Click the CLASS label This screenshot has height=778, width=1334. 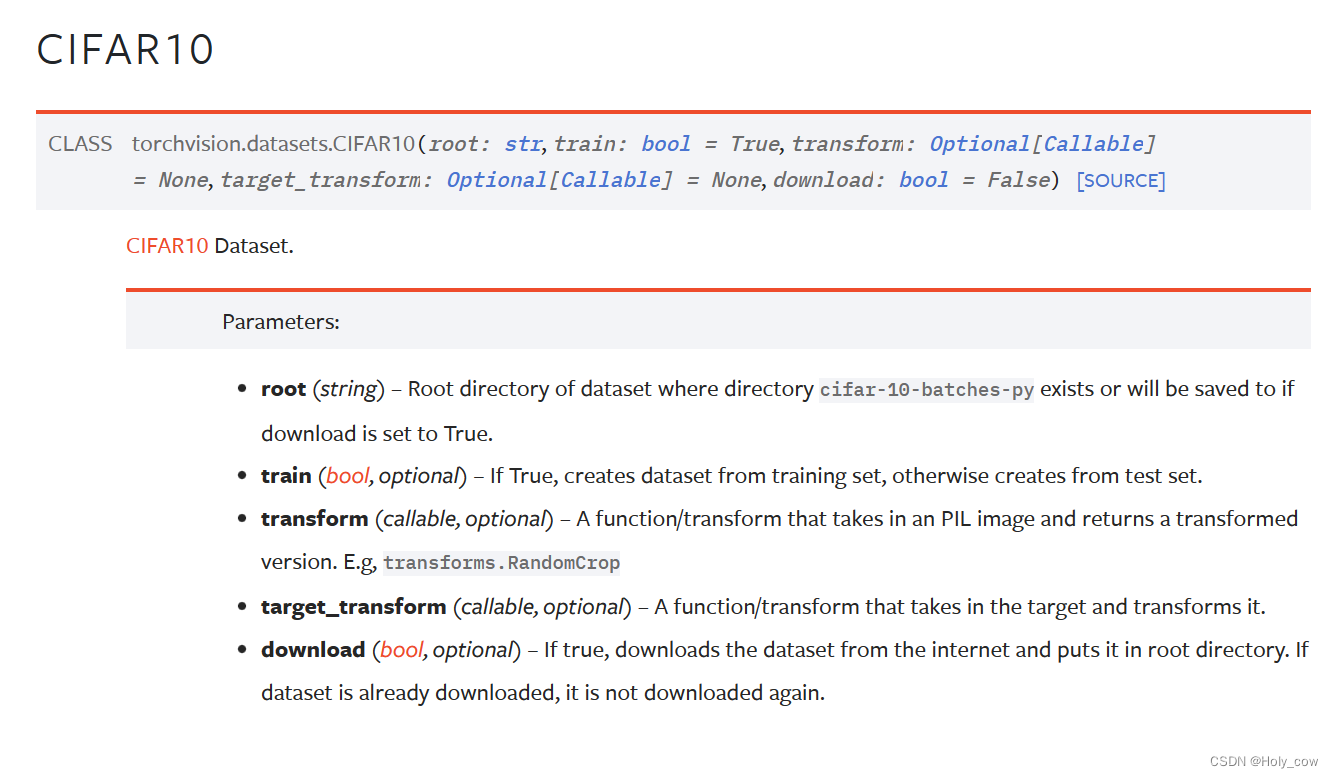pos(80,144)
